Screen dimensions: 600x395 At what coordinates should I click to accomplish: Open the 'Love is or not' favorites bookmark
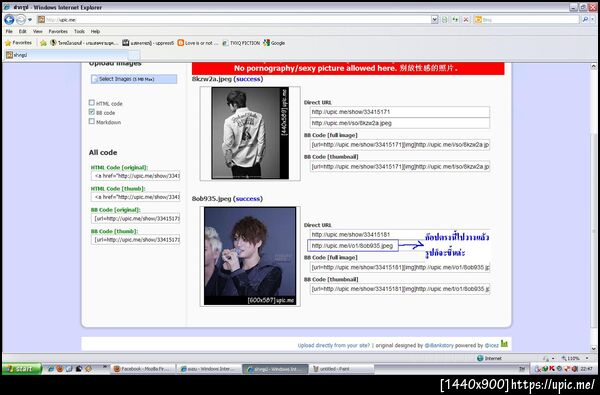(x=198, y=43)
